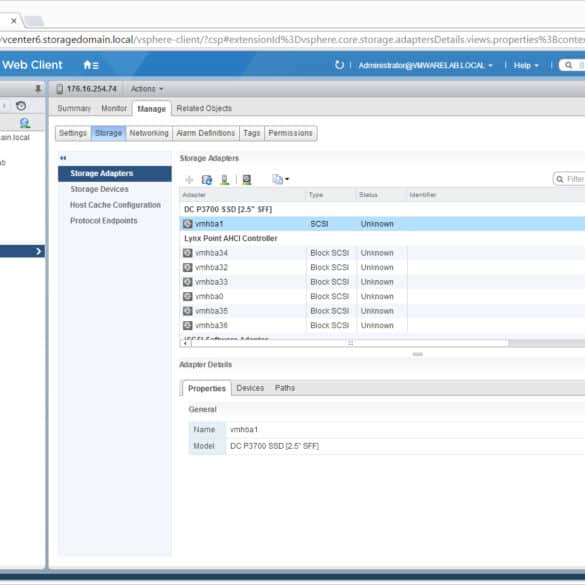The height and width of the screenshot is (585, 585).
Task: Open the copy/export dropdown in adapters toolbar
Action: coord(281,179)
